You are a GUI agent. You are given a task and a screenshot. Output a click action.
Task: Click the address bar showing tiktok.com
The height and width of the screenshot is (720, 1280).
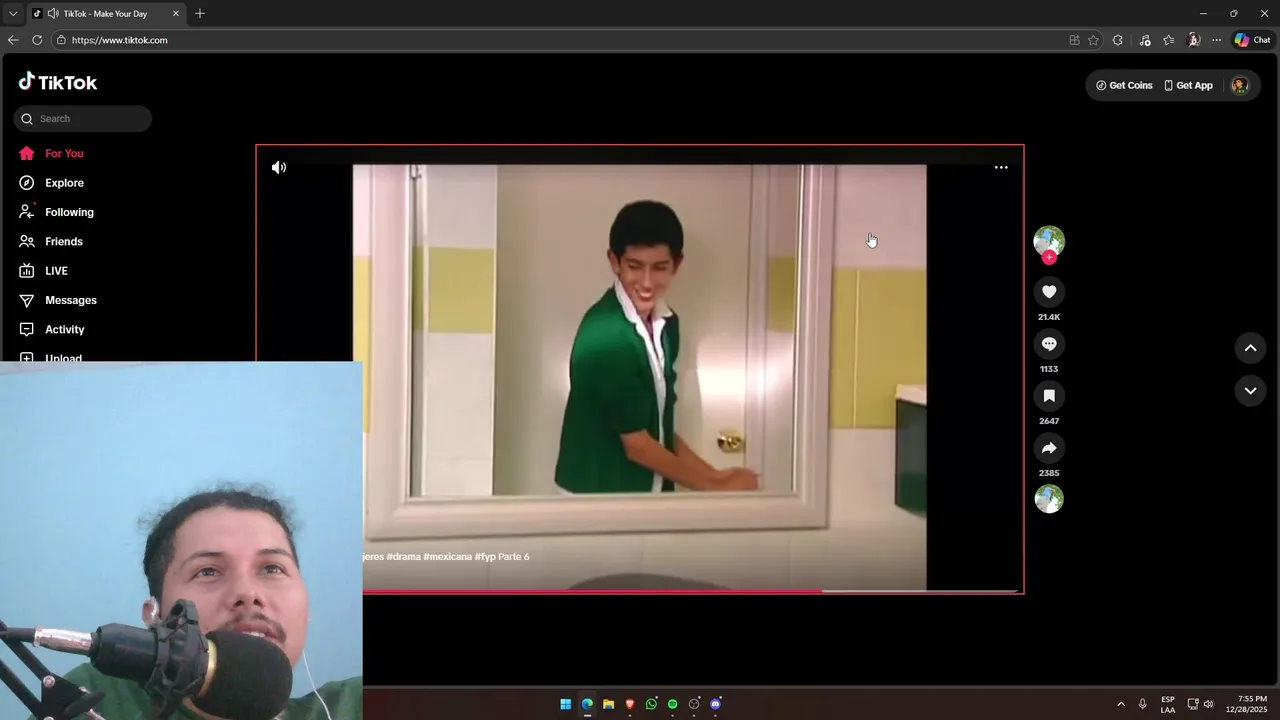coord(560,40)
